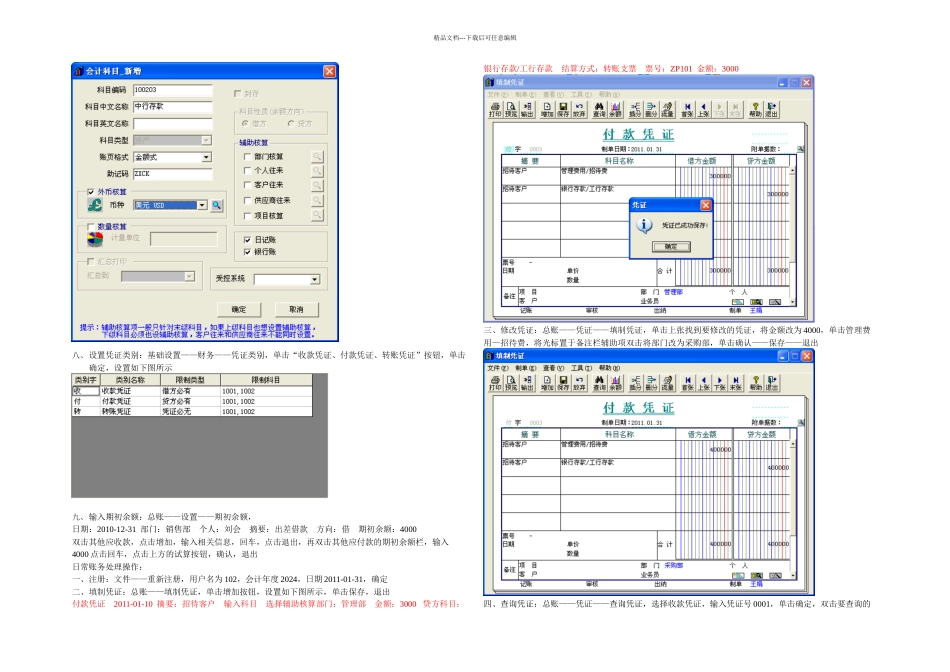Uncheck the 日记账 checkbox
Image resolution: width=950 pixels, height=672 pixels.
pyautogui.click(x=247, y=240)
